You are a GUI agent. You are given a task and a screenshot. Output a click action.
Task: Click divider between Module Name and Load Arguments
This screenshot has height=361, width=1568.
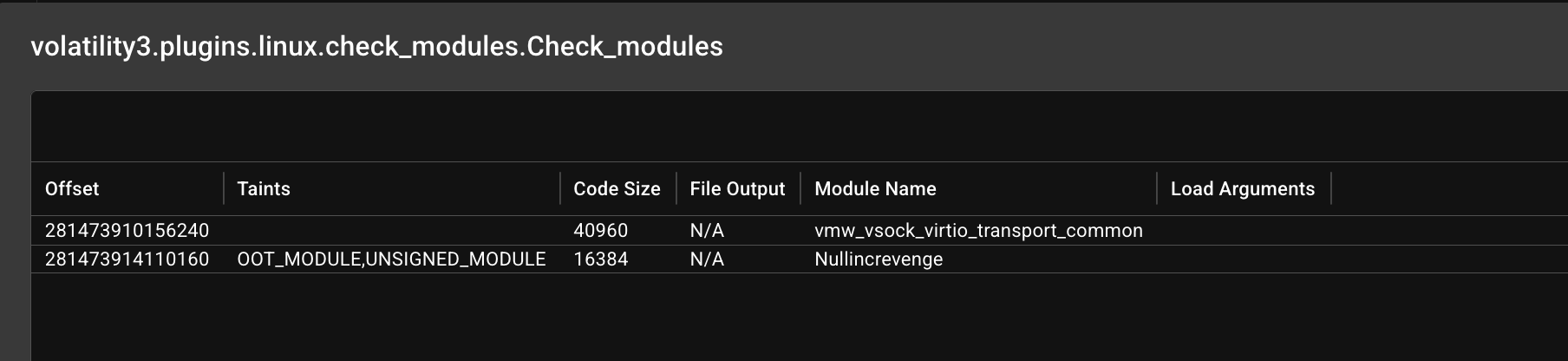[1157, 188]
